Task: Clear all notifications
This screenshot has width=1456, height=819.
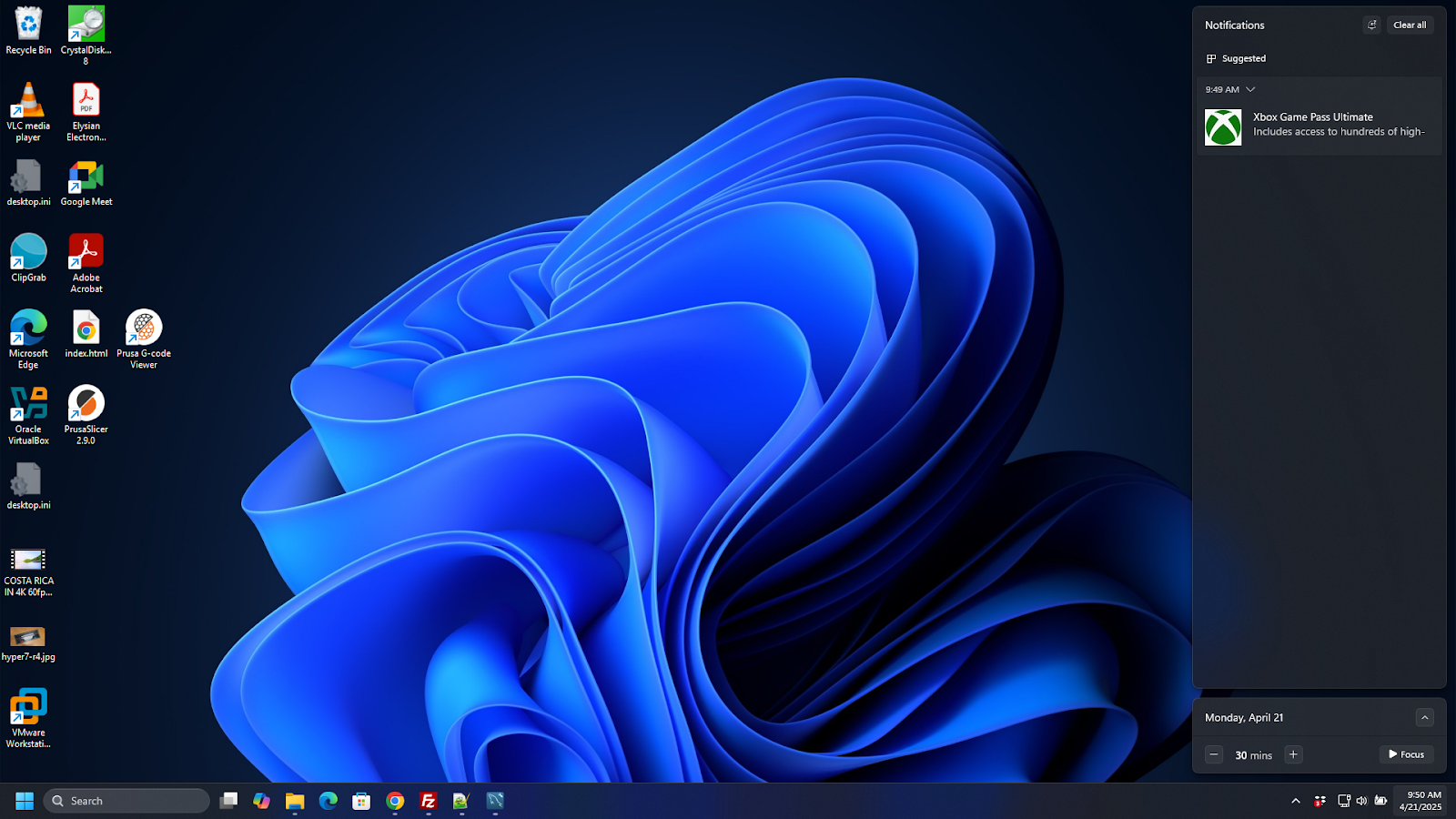Action: pos(1410,25)
